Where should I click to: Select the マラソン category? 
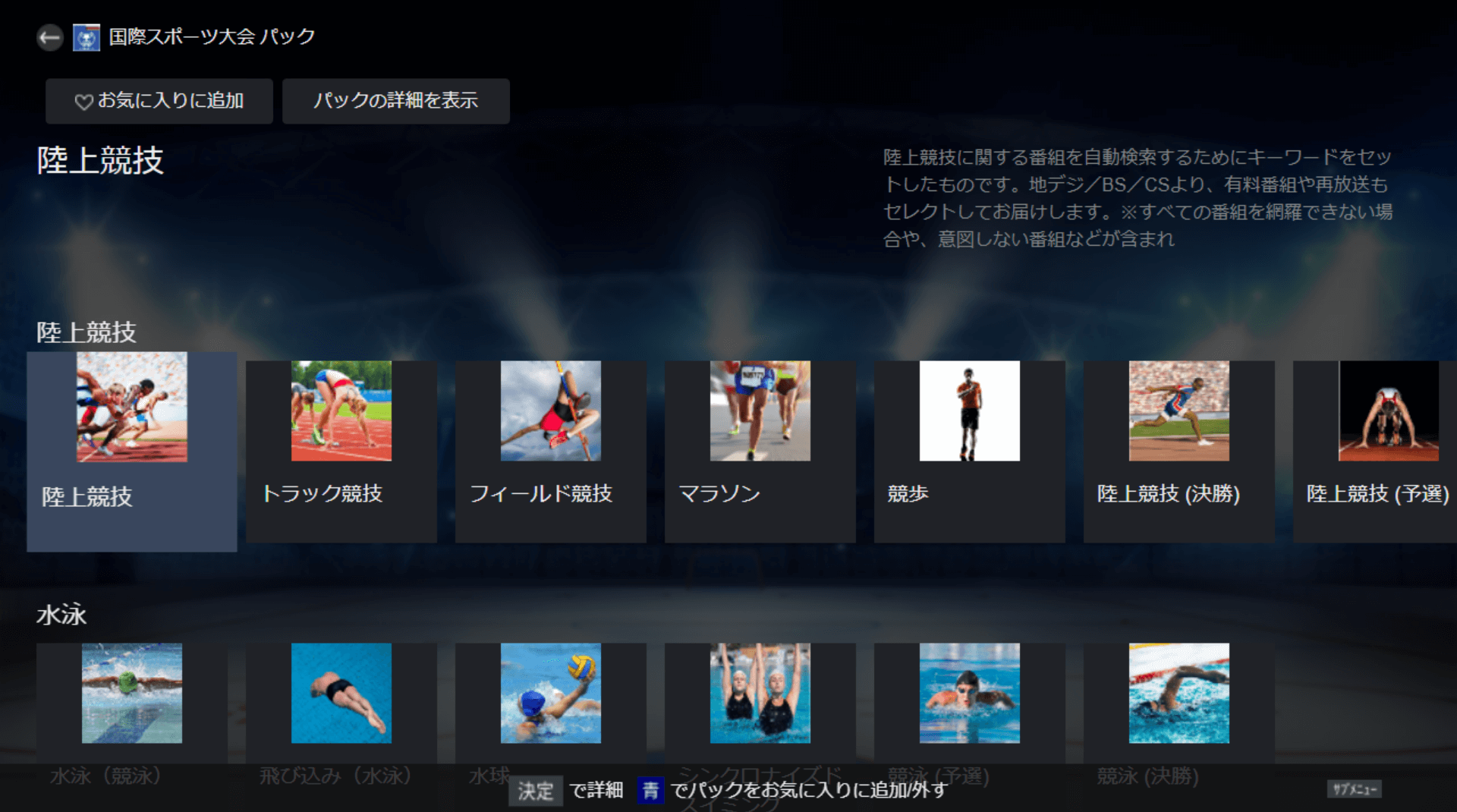point(760,451)
